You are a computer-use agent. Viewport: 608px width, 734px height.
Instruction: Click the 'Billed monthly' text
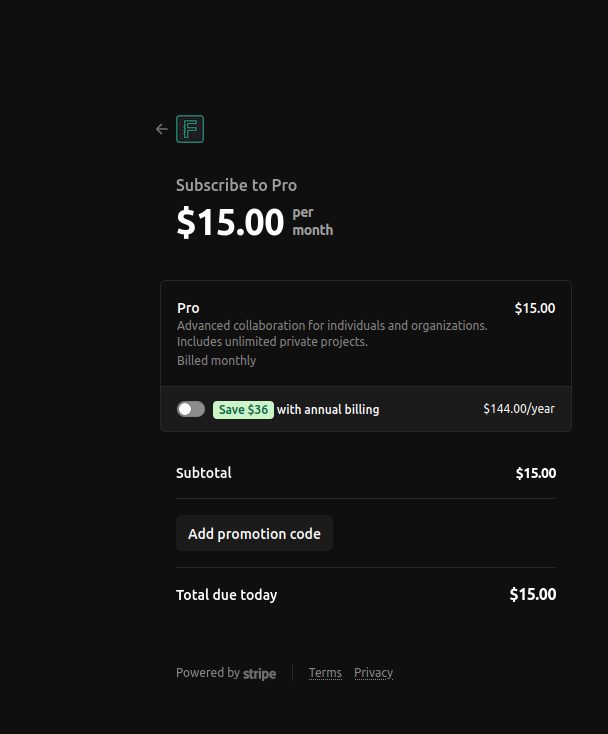pyautogui.click(x=216, y=360)
